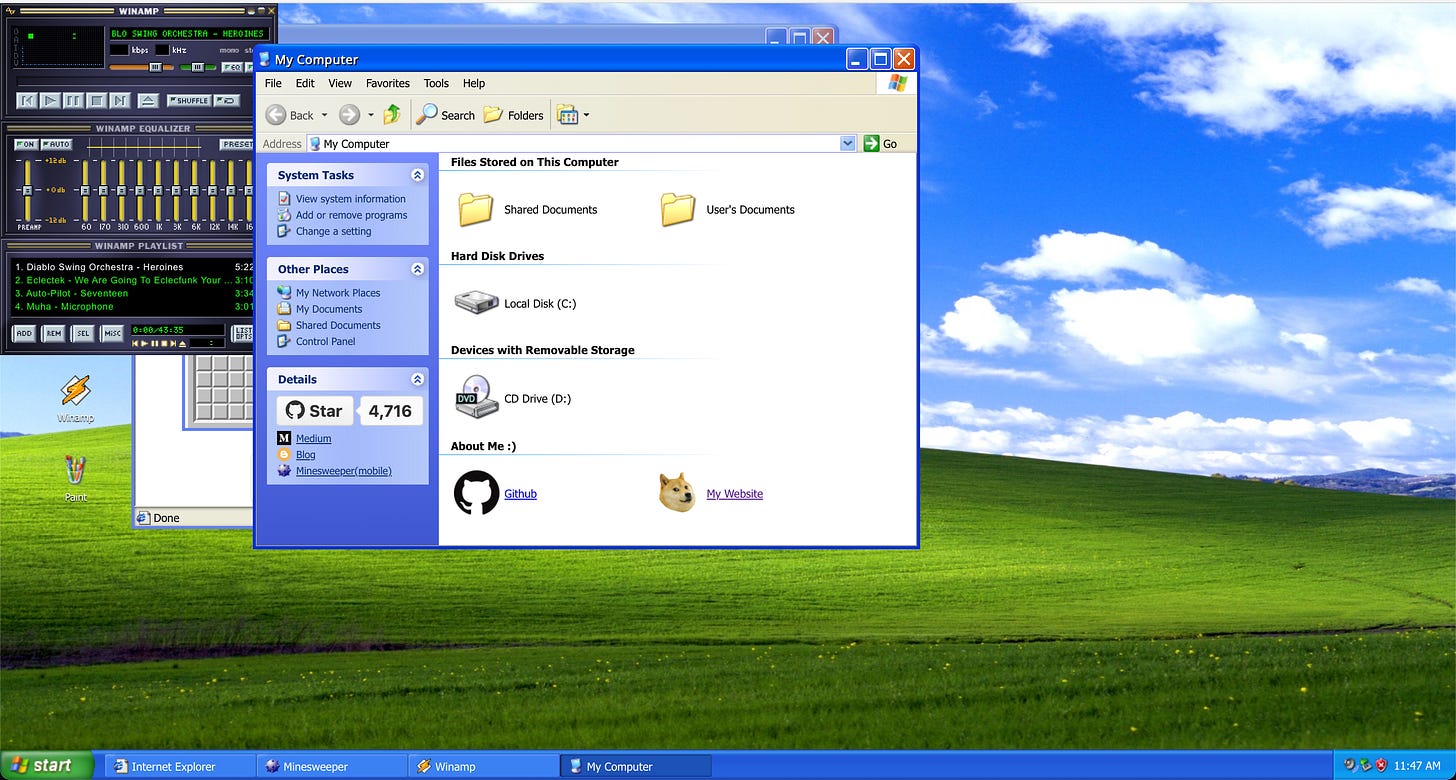
Task: Open the Tools menu
Action: (x=436, y=83)
